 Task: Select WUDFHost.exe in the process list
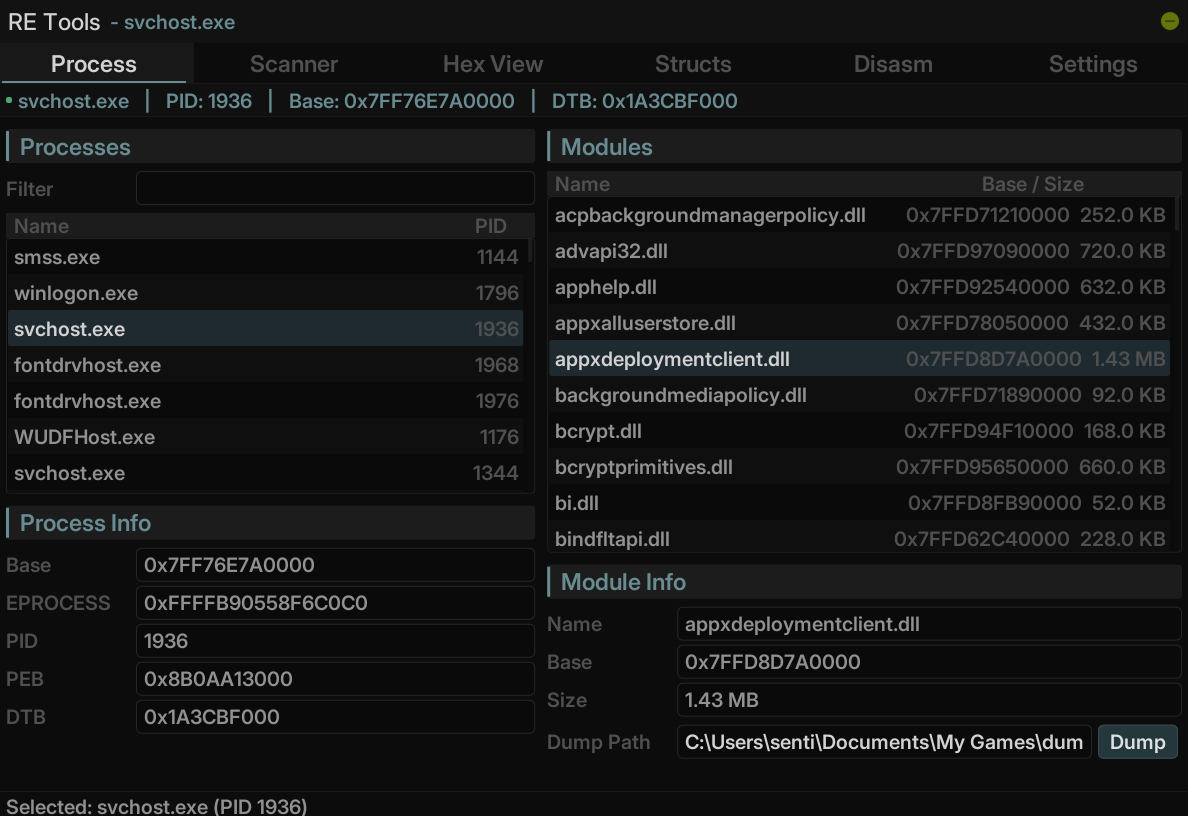[x=265, y=437]
